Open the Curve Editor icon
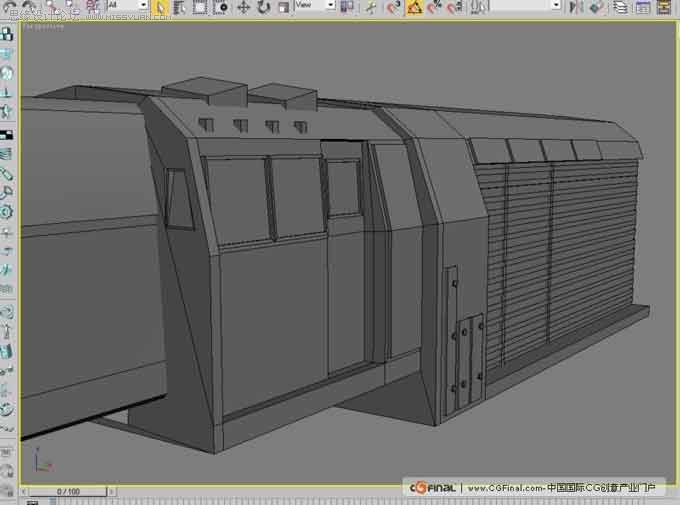This screenshot has width=680, height=505. click(x=643, y=7)
